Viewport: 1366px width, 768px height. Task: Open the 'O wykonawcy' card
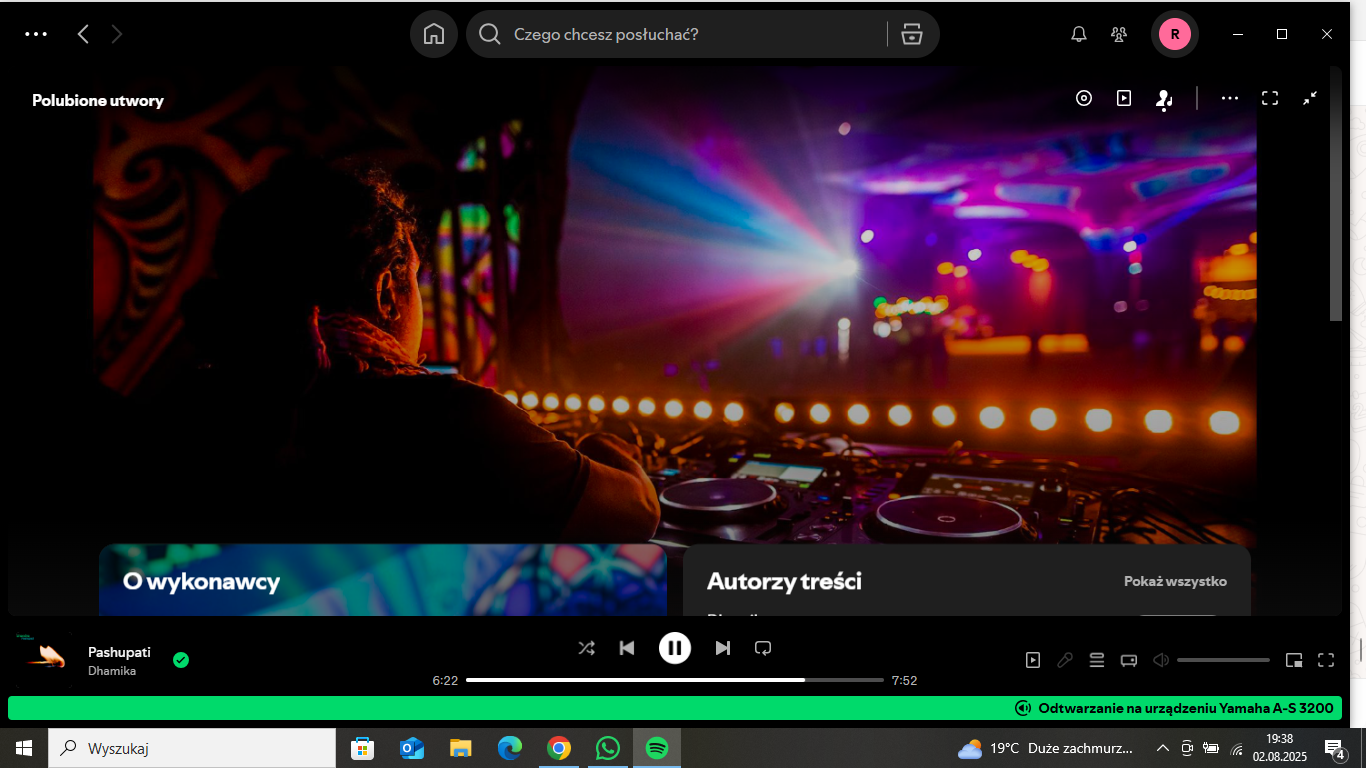tap(383, 580)
